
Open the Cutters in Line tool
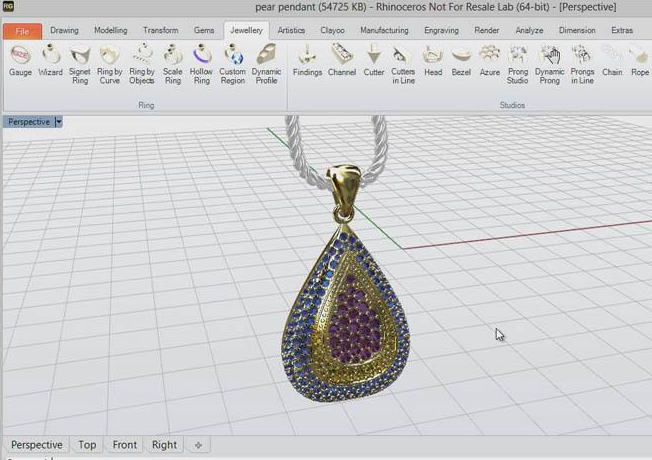coord(403,65)
